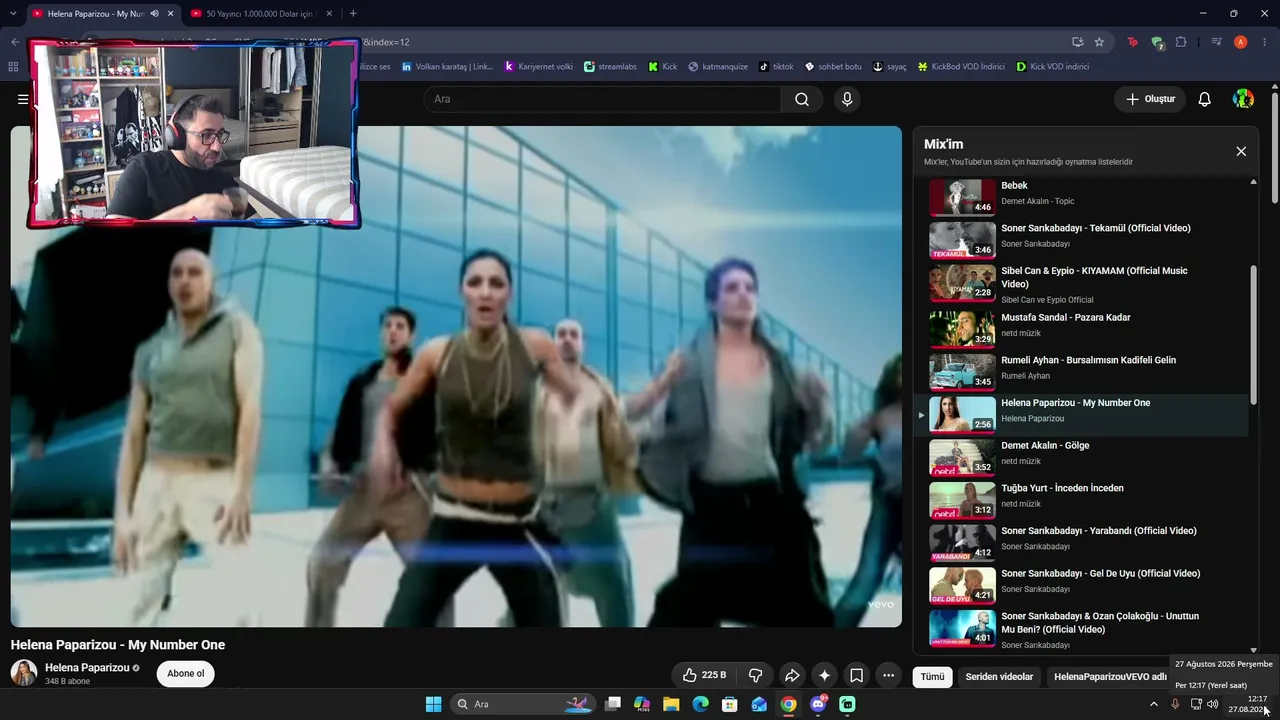Launch Microsoft Edge from the taskbar
The width and height of the screenshot is (1280, 720).
[700, 704]
